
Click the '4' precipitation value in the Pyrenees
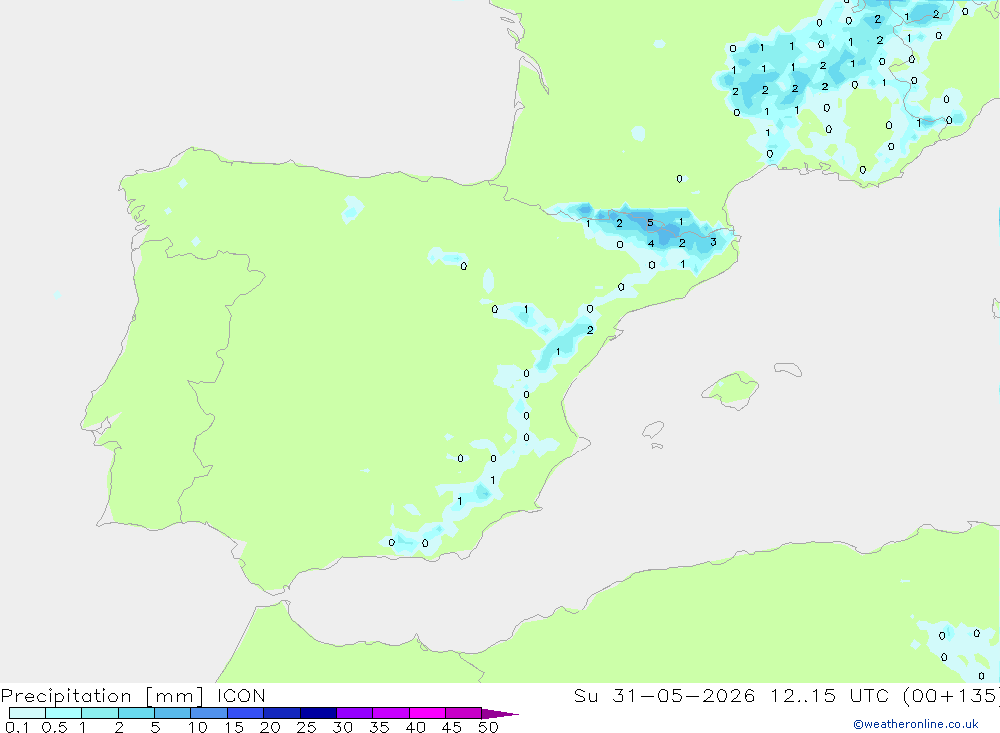click(x=651, y=243)
